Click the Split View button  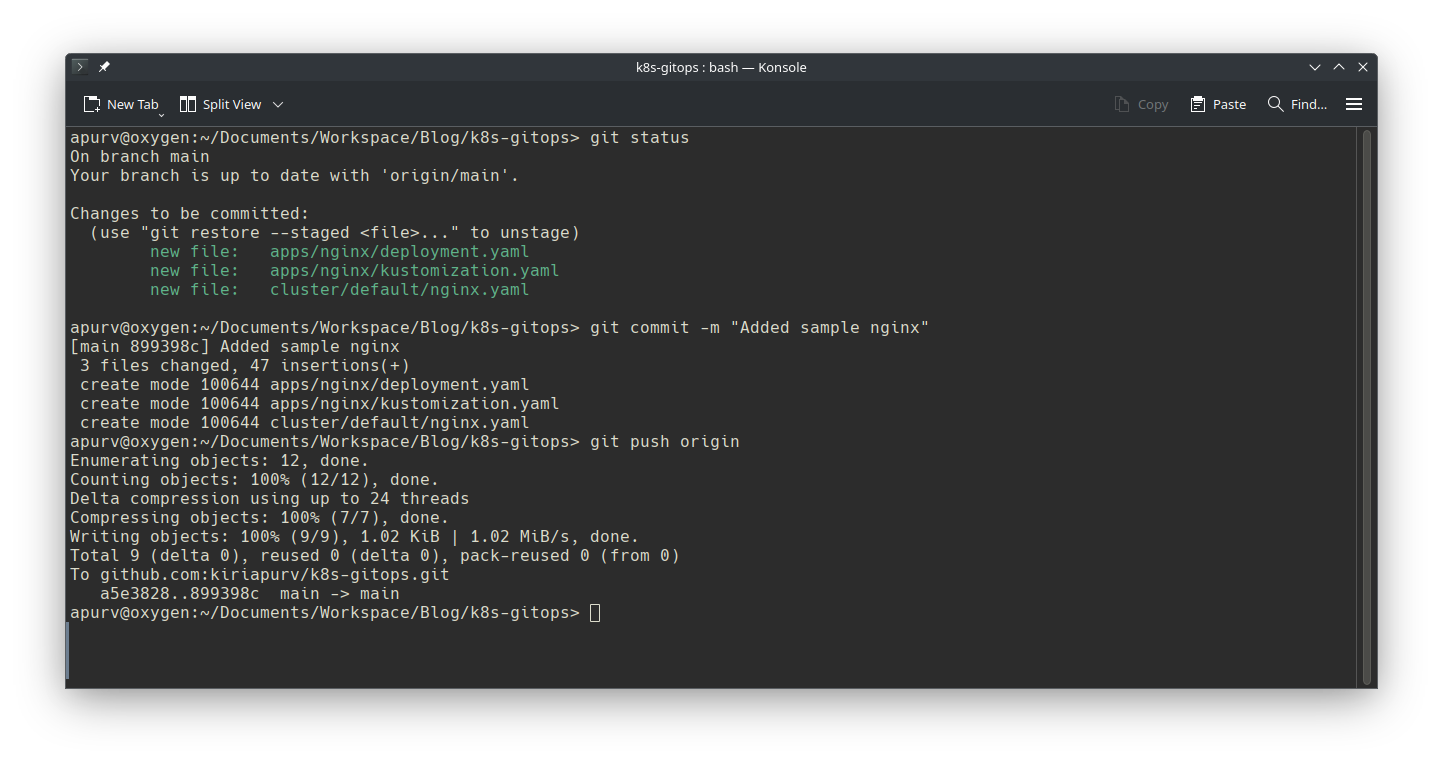point(220,104)
